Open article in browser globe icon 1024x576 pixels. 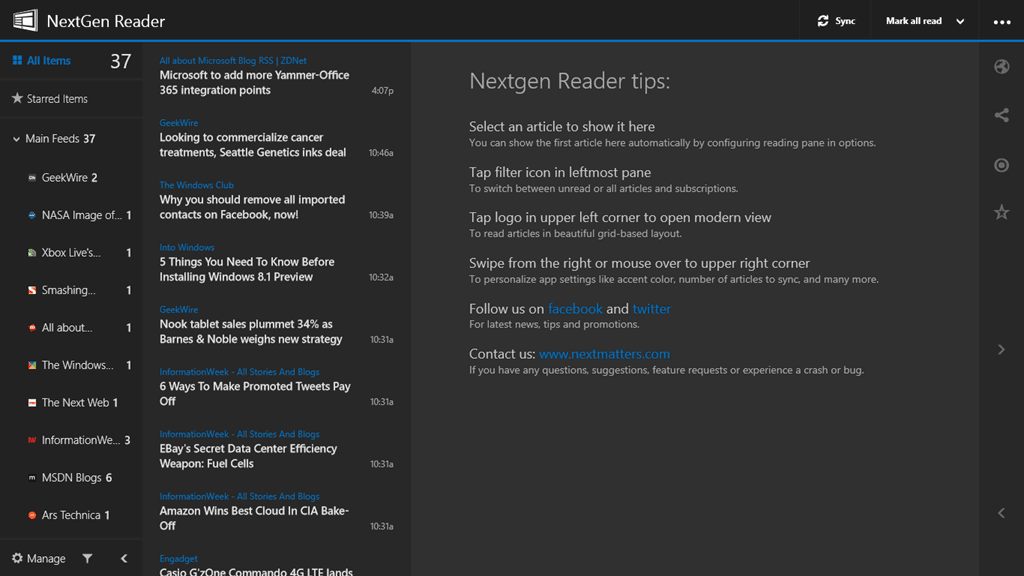click(1001, 67)
